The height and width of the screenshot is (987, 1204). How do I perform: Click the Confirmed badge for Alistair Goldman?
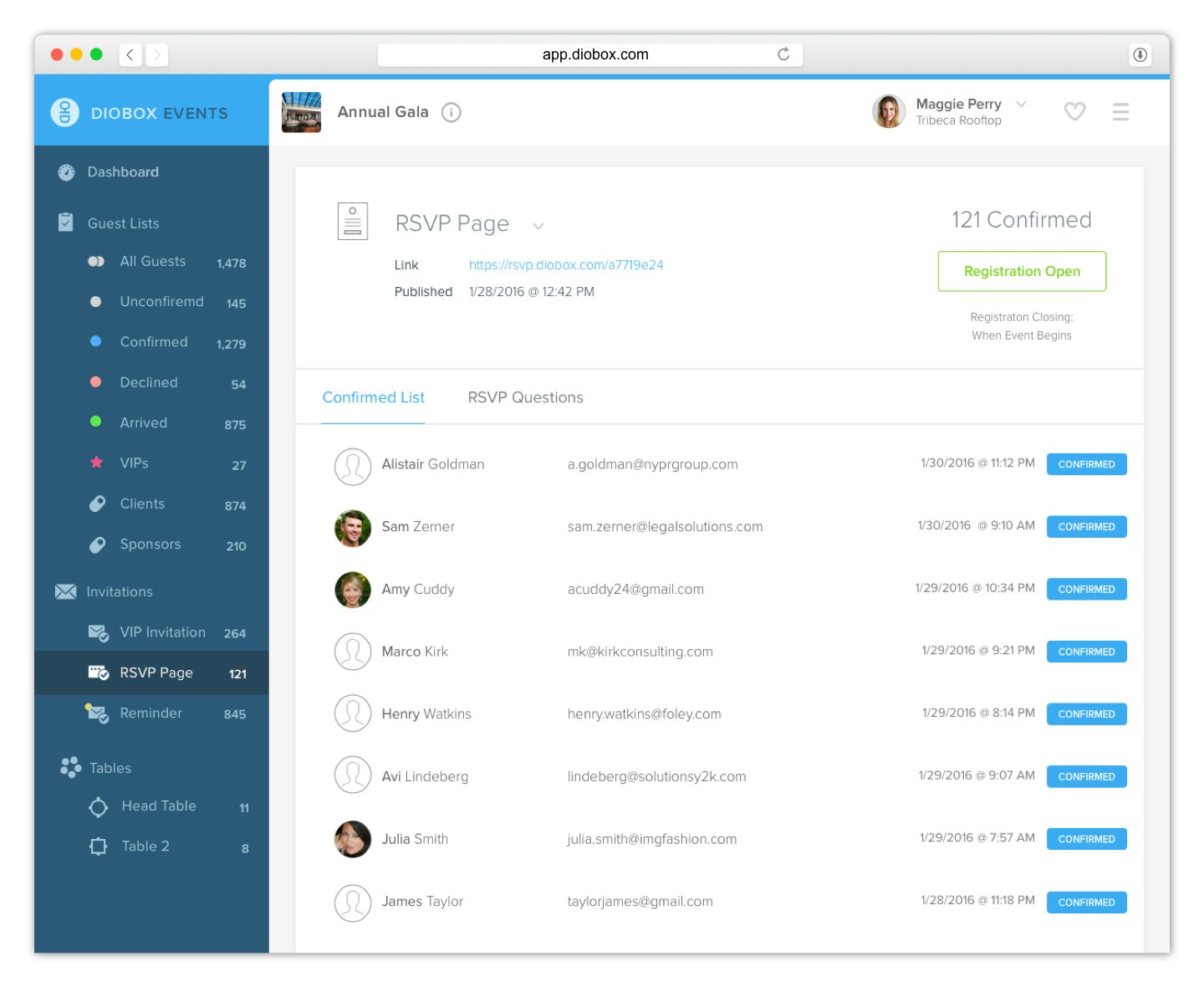coord(1086,464)
